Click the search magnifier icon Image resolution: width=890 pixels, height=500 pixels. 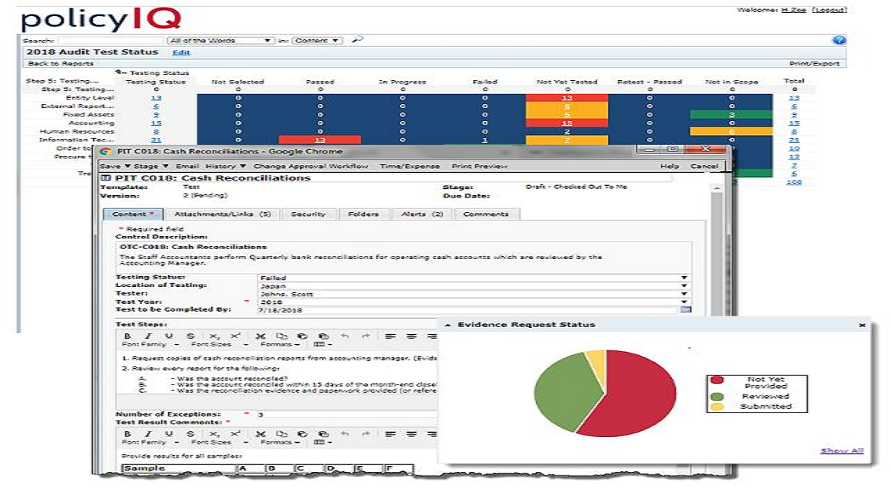point(357,40)
